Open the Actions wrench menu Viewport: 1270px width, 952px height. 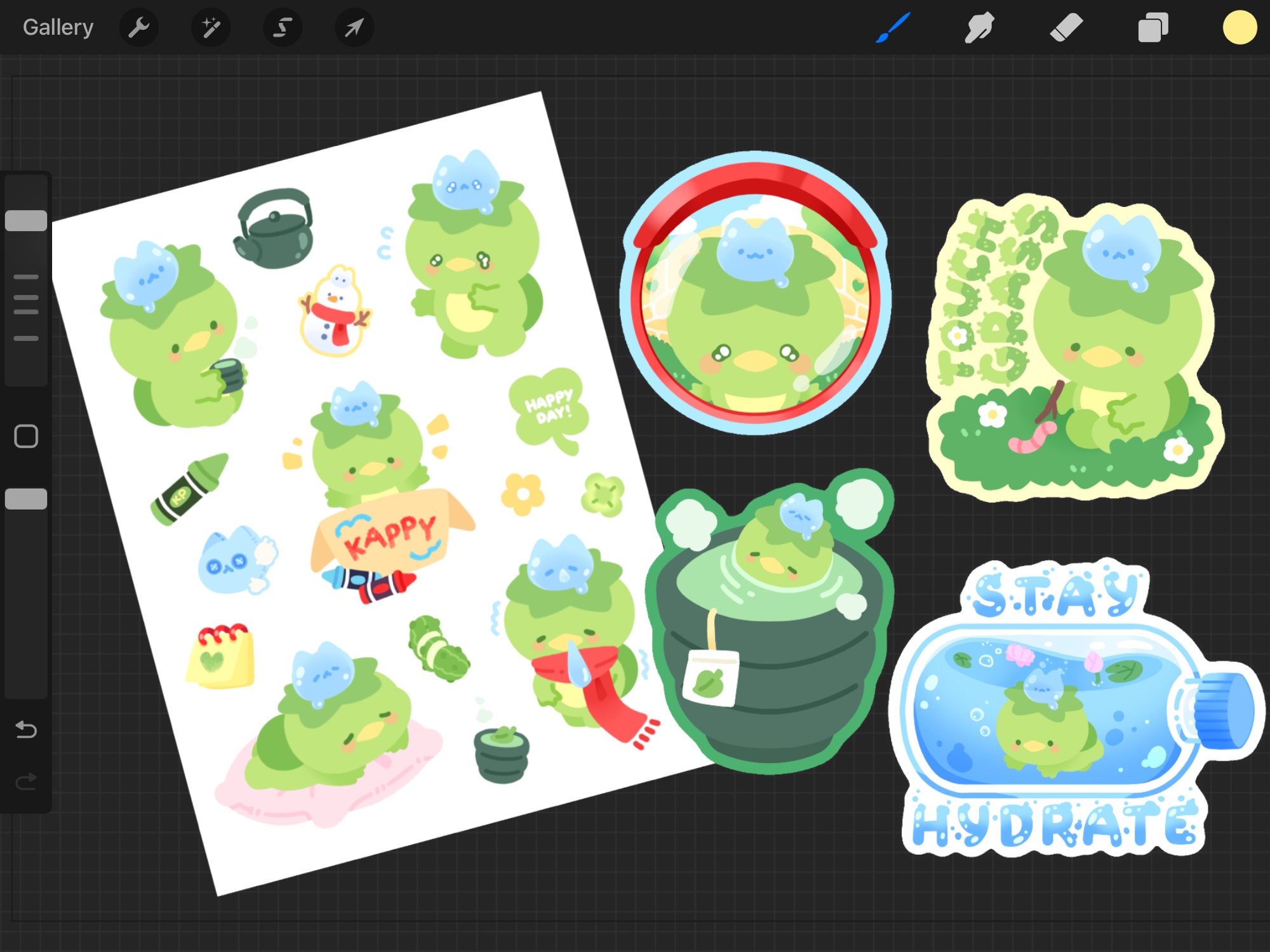coord(138,27)
